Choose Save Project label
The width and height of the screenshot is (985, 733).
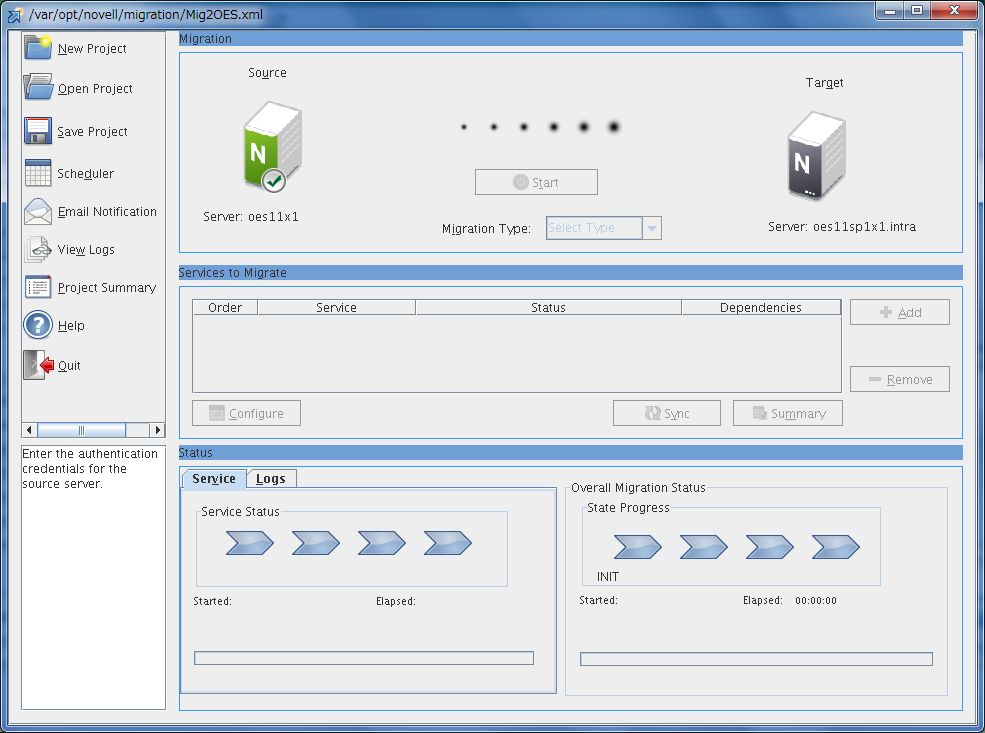pyautogui.click(x=92, y=131)
